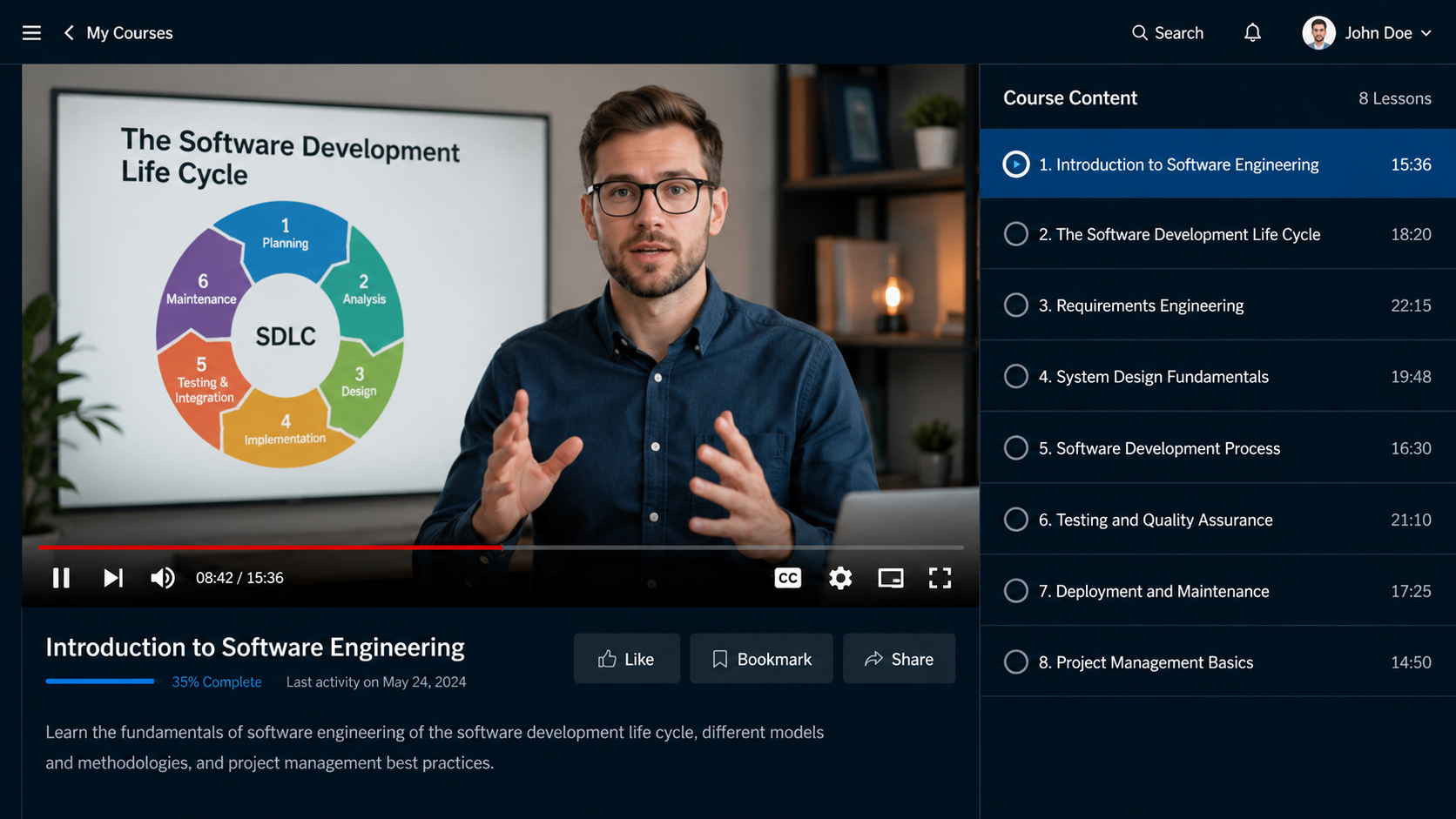The height and width of the screenshot is (819, 1456).
Task: Pause the video playback
Action: click(61, 578)
